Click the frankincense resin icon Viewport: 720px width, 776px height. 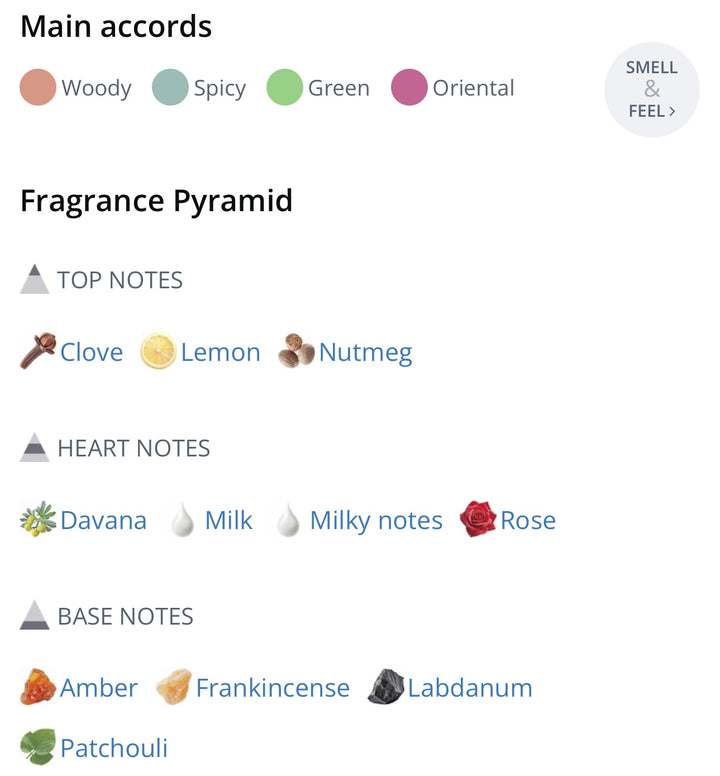pos(174,687)
